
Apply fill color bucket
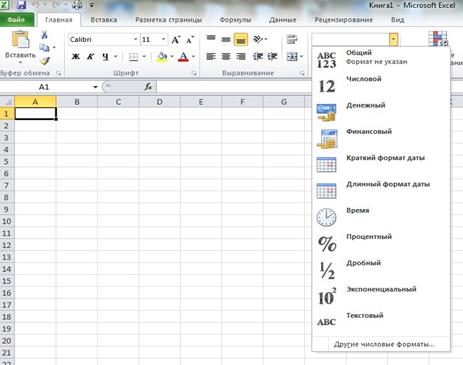click(x=162, y=57)
